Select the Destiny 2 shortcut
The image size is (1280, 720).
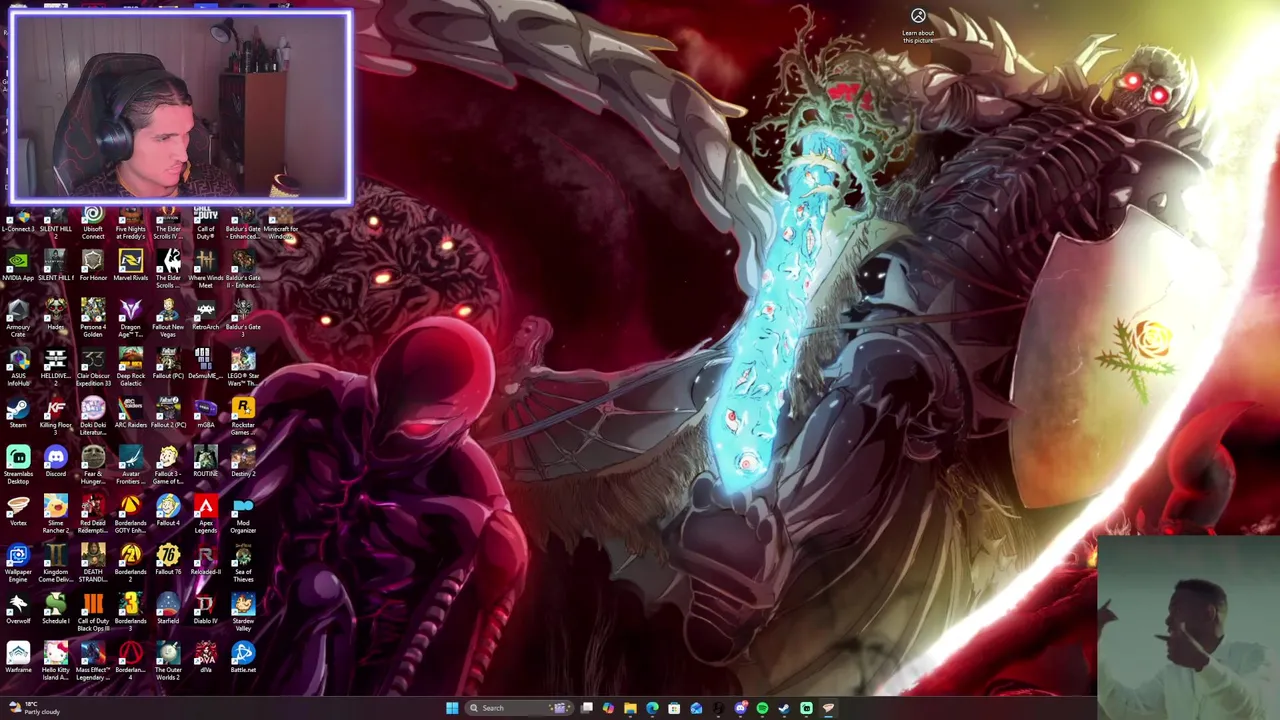pos(243,463)
